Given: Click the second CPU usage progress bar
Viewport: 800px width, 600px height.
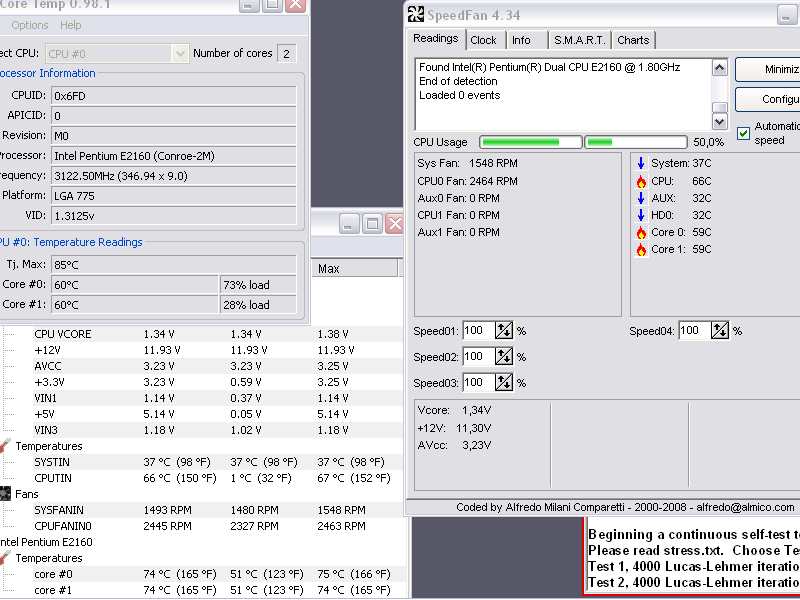Looking at the screenshot, I should tap(636, 142).
